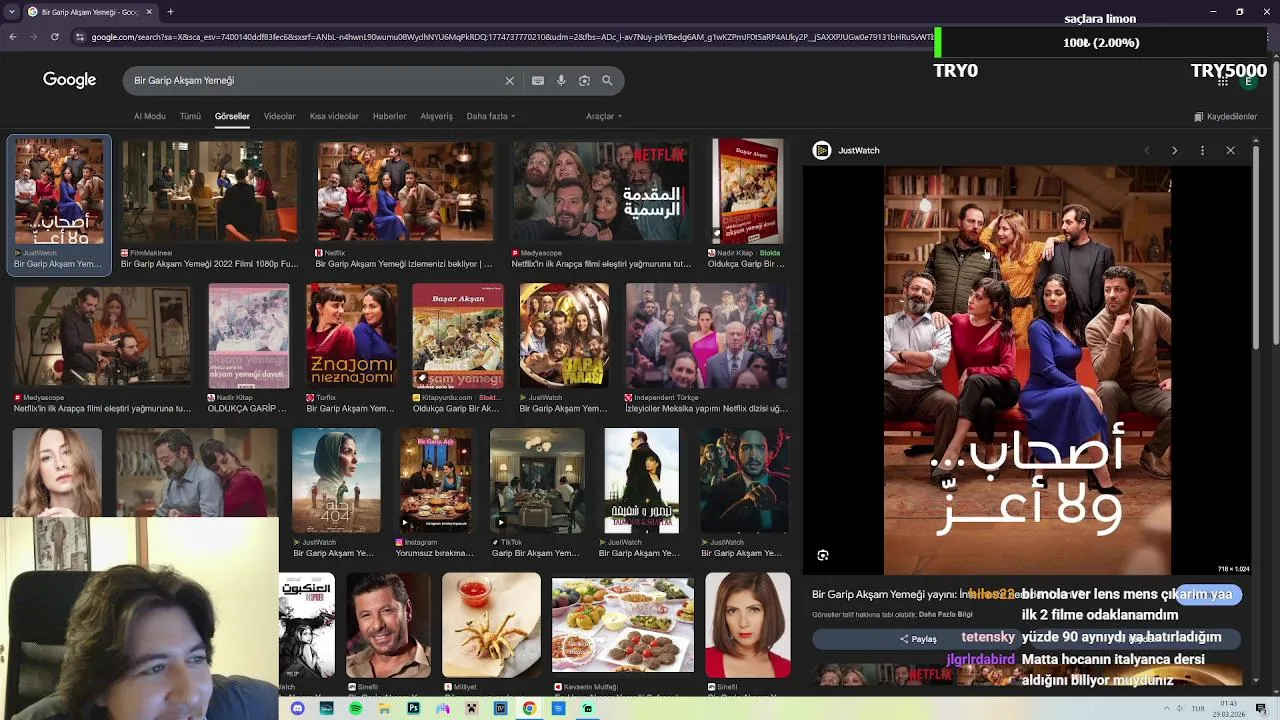Viewport: 1280px width, 720px height.
Task: Search by image using the Lens icon
Action: tap(584, 80)
